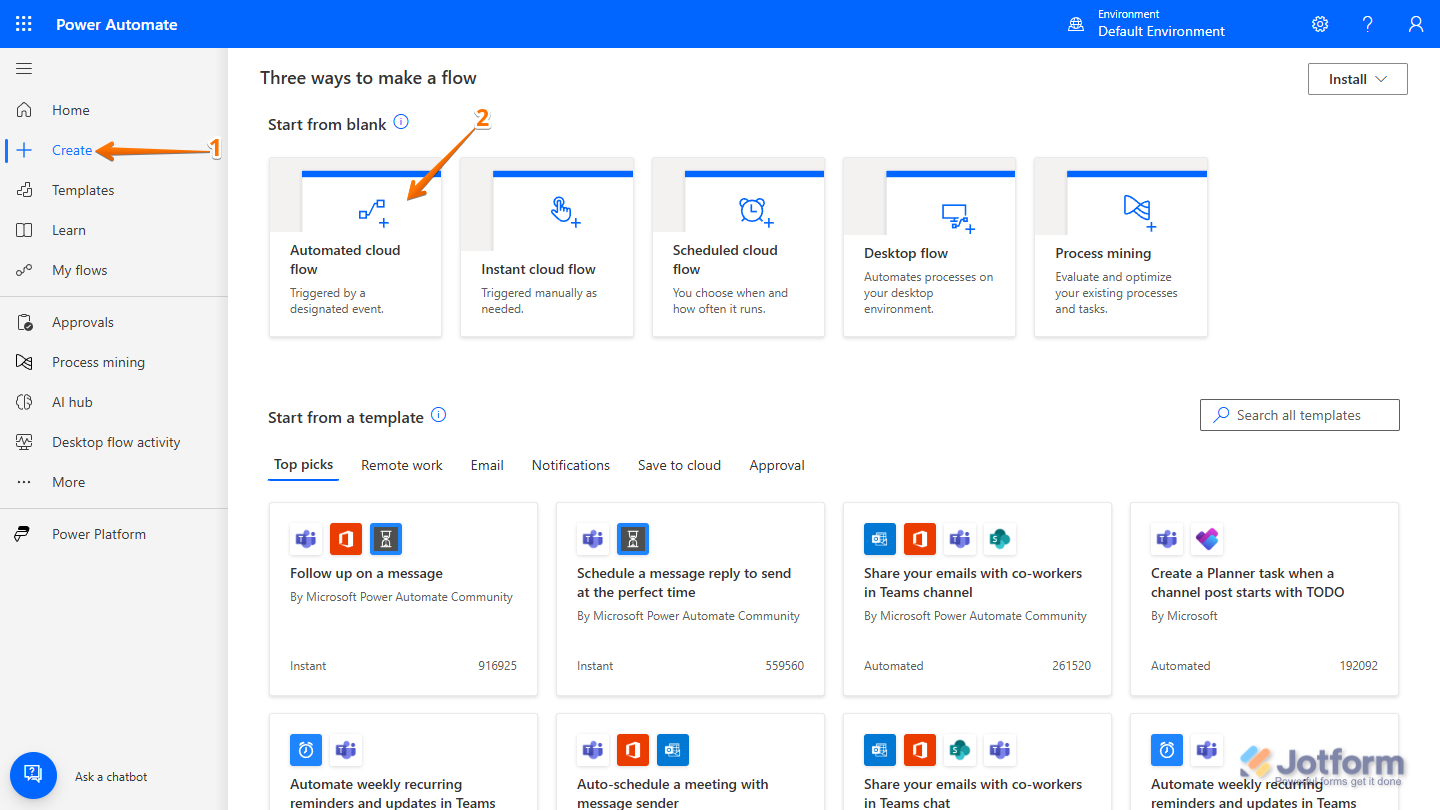Select the Approvals icon in the sidebar

click(24, 321)
